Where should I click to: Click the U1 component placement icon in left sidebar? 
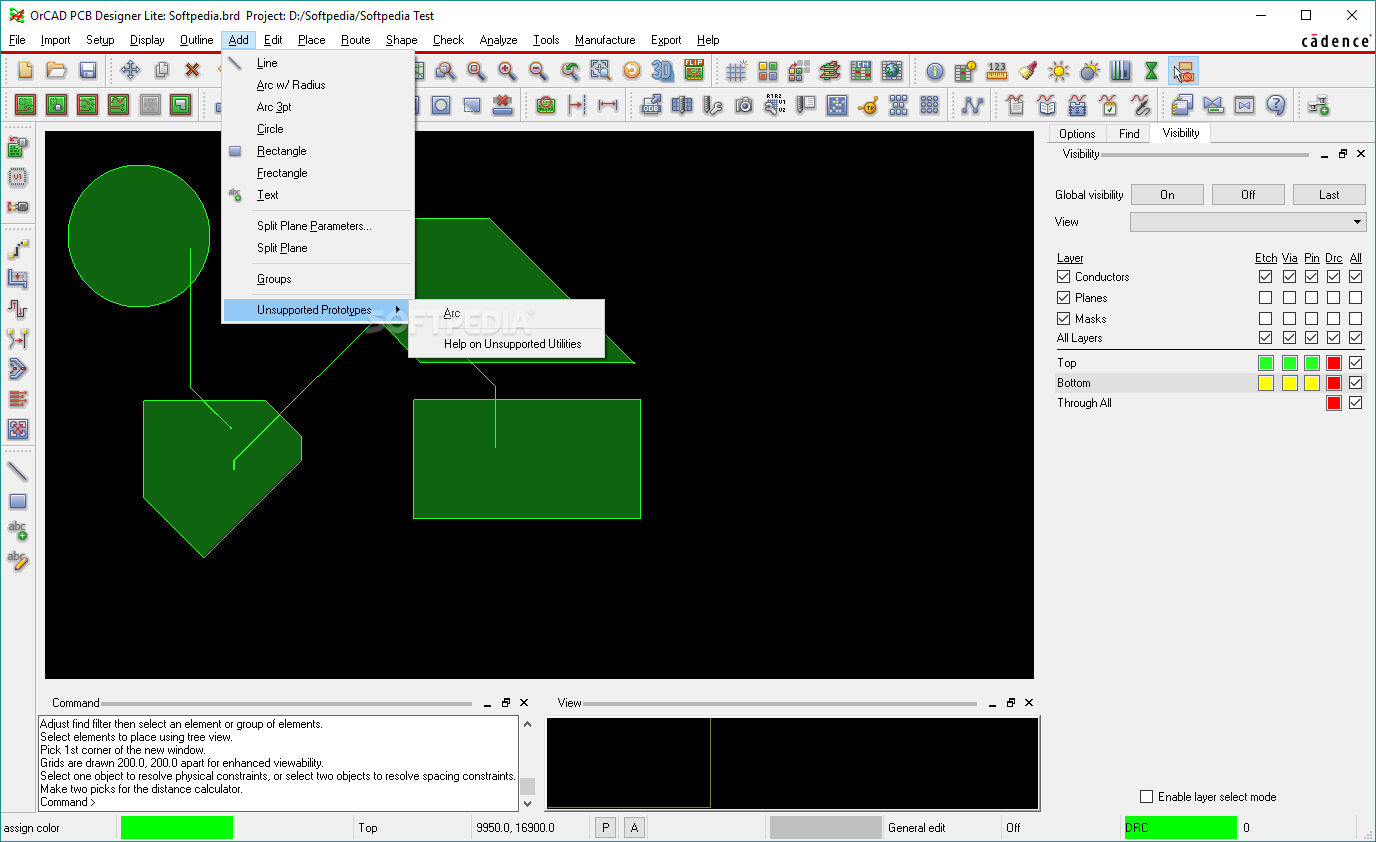pyautogui.click(x=18, y=178)
